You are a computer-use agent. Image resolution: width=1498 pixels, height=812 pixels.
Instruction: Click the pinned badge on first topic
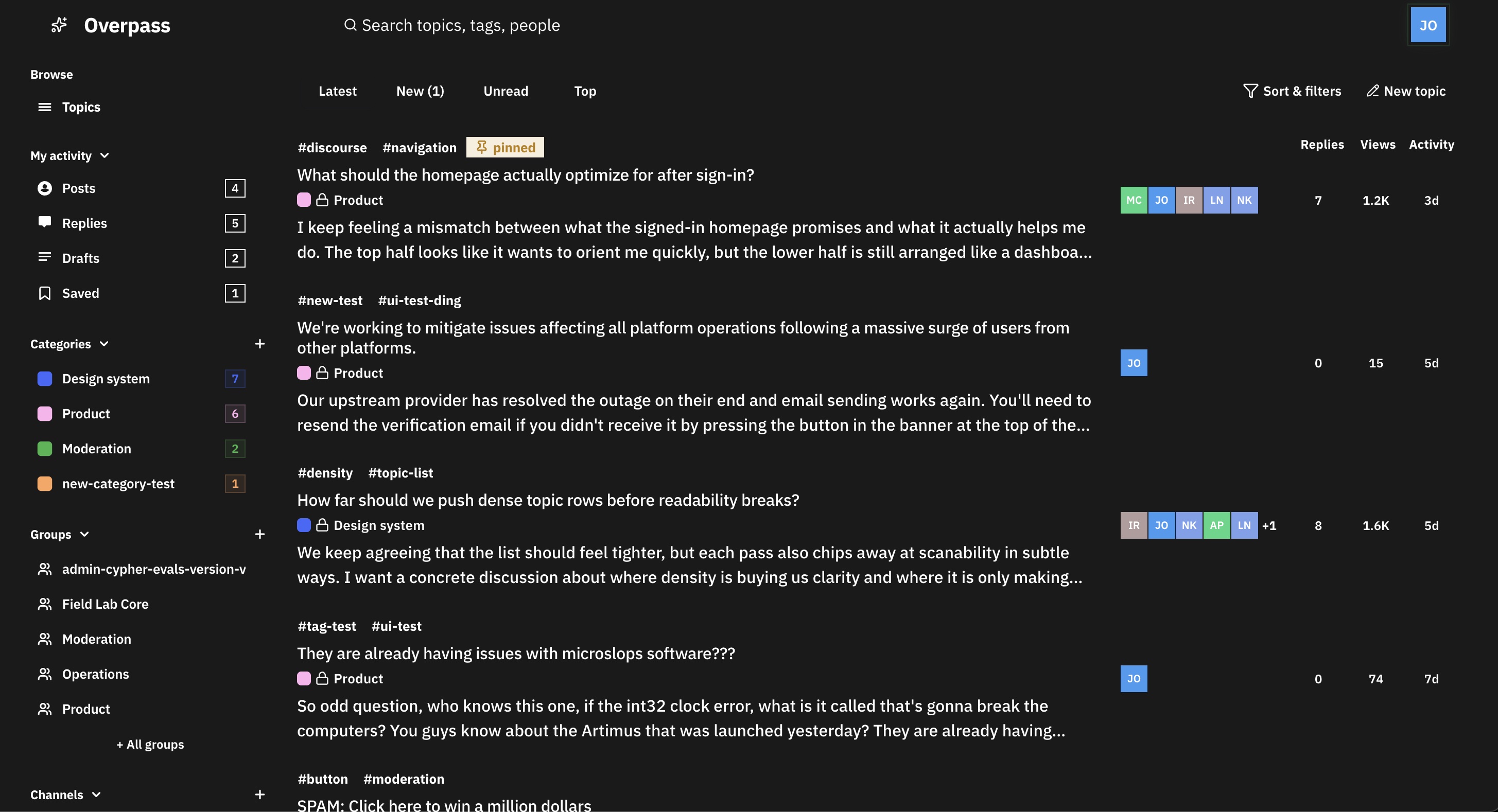(506, 148)
